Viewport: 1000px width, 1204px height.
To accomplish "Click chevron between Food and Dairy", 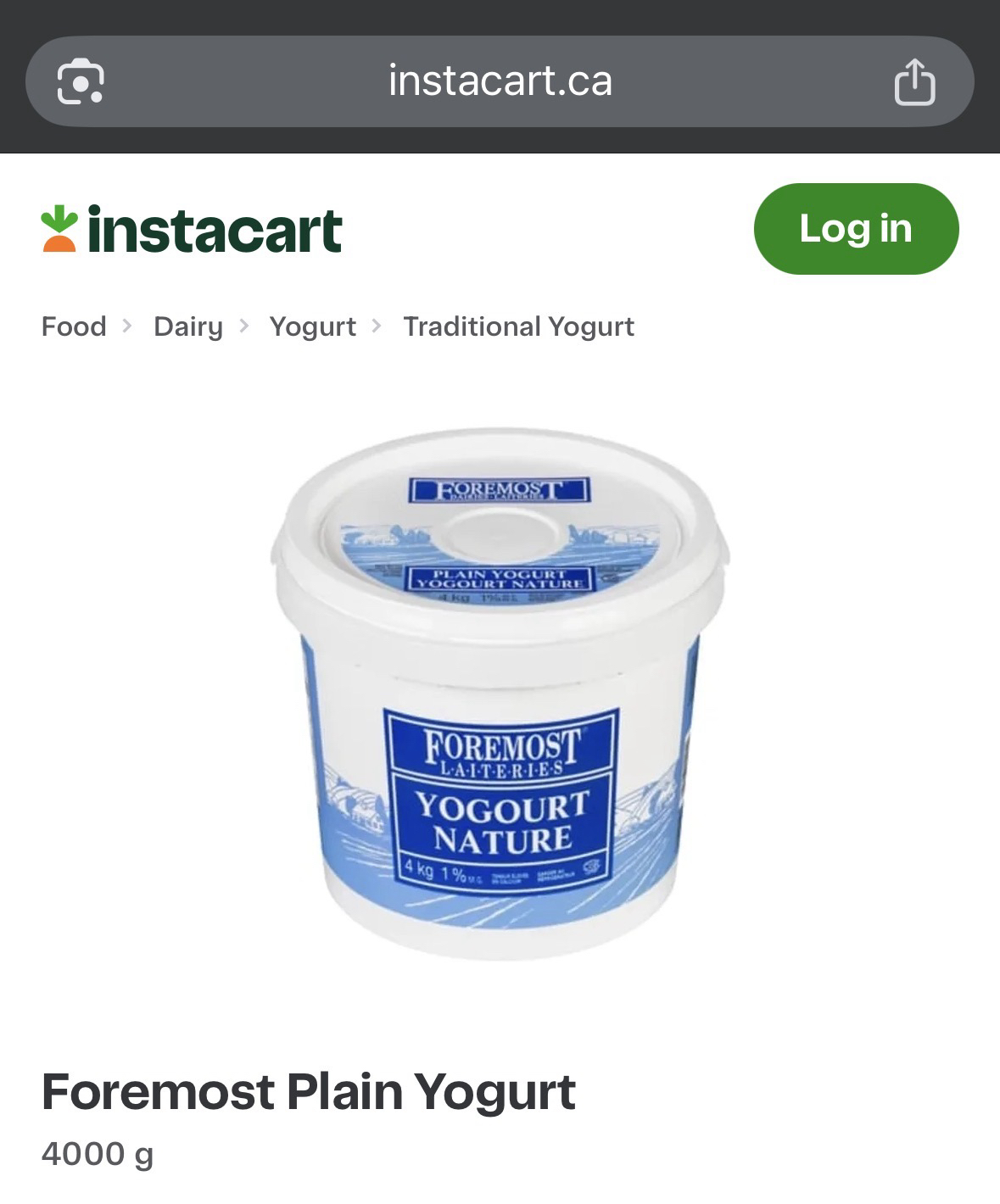I will [x=127, y=326].
